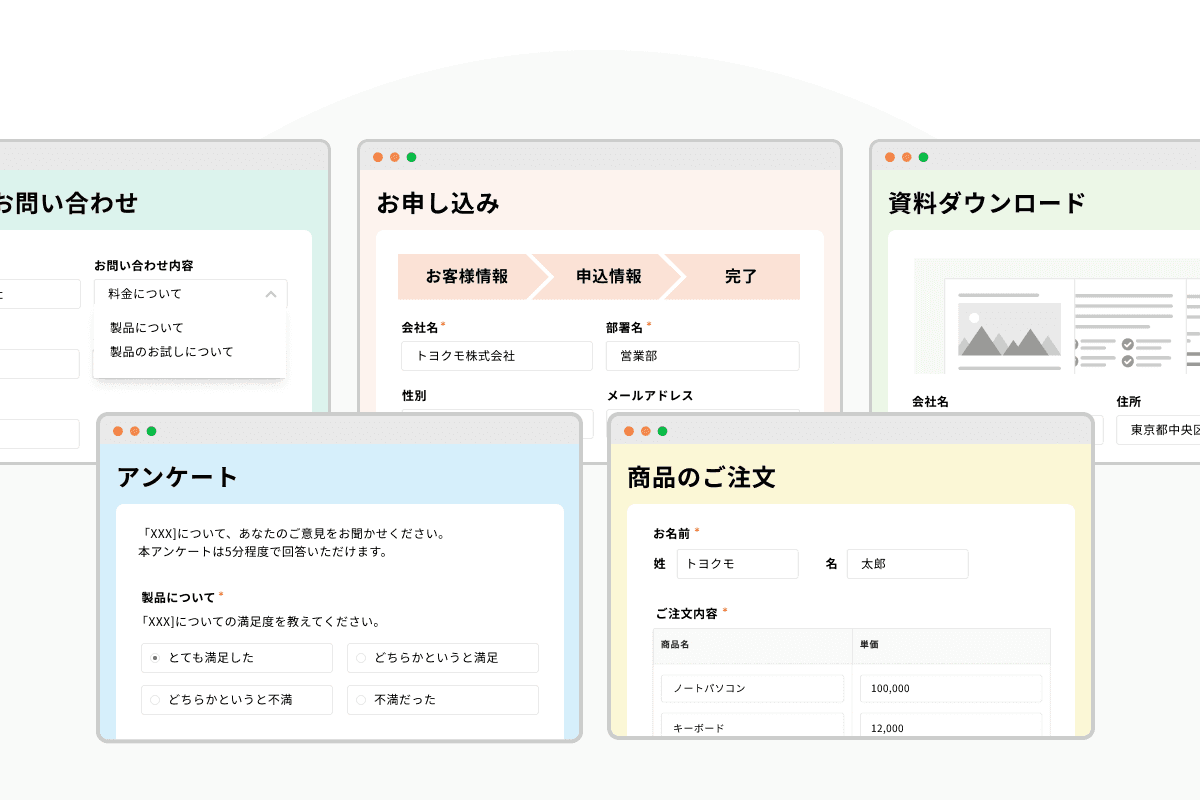Select the 不満だった radio button

(x=362, y=700)
